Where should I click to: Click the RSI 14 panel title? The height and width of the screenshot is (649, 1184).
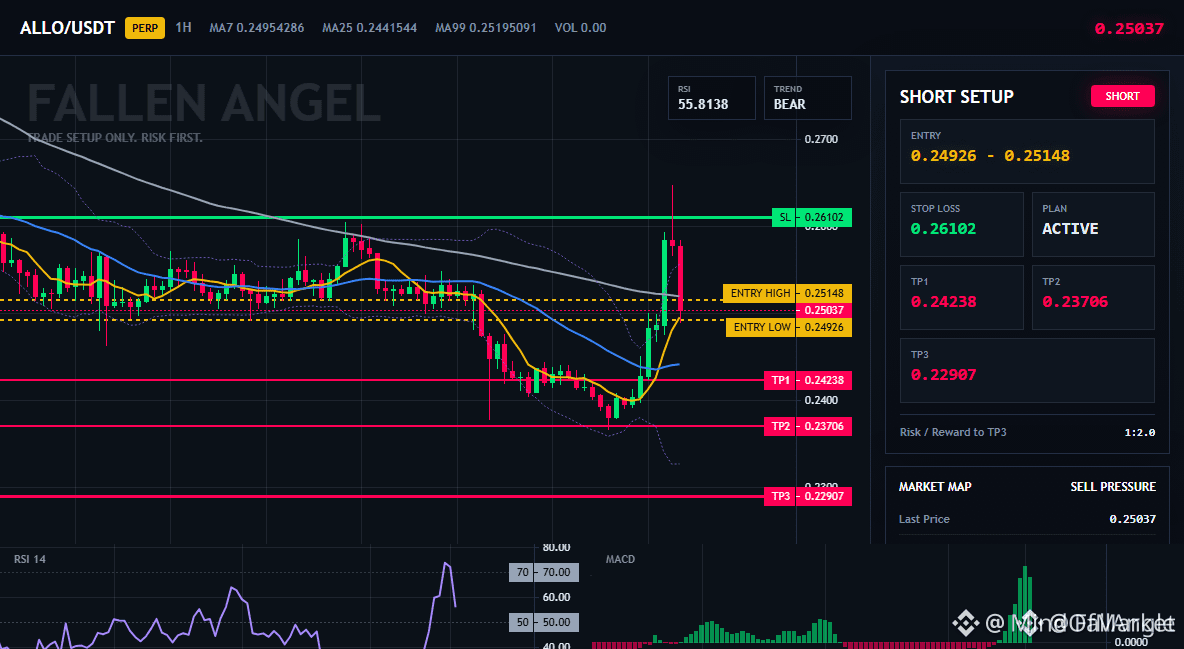pos(29,559)
